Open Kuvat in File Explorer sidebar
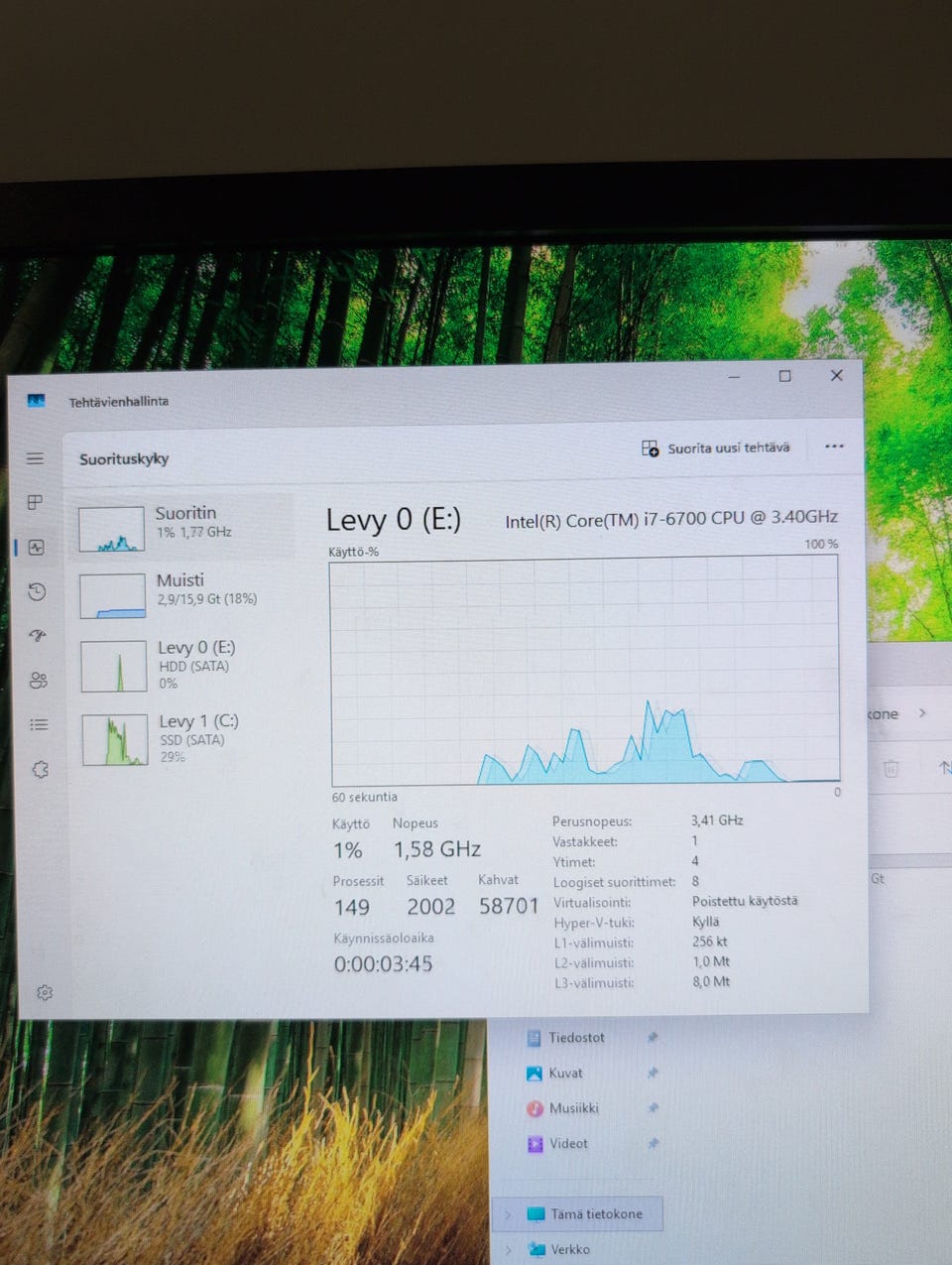 click(x=566, y=1073)
